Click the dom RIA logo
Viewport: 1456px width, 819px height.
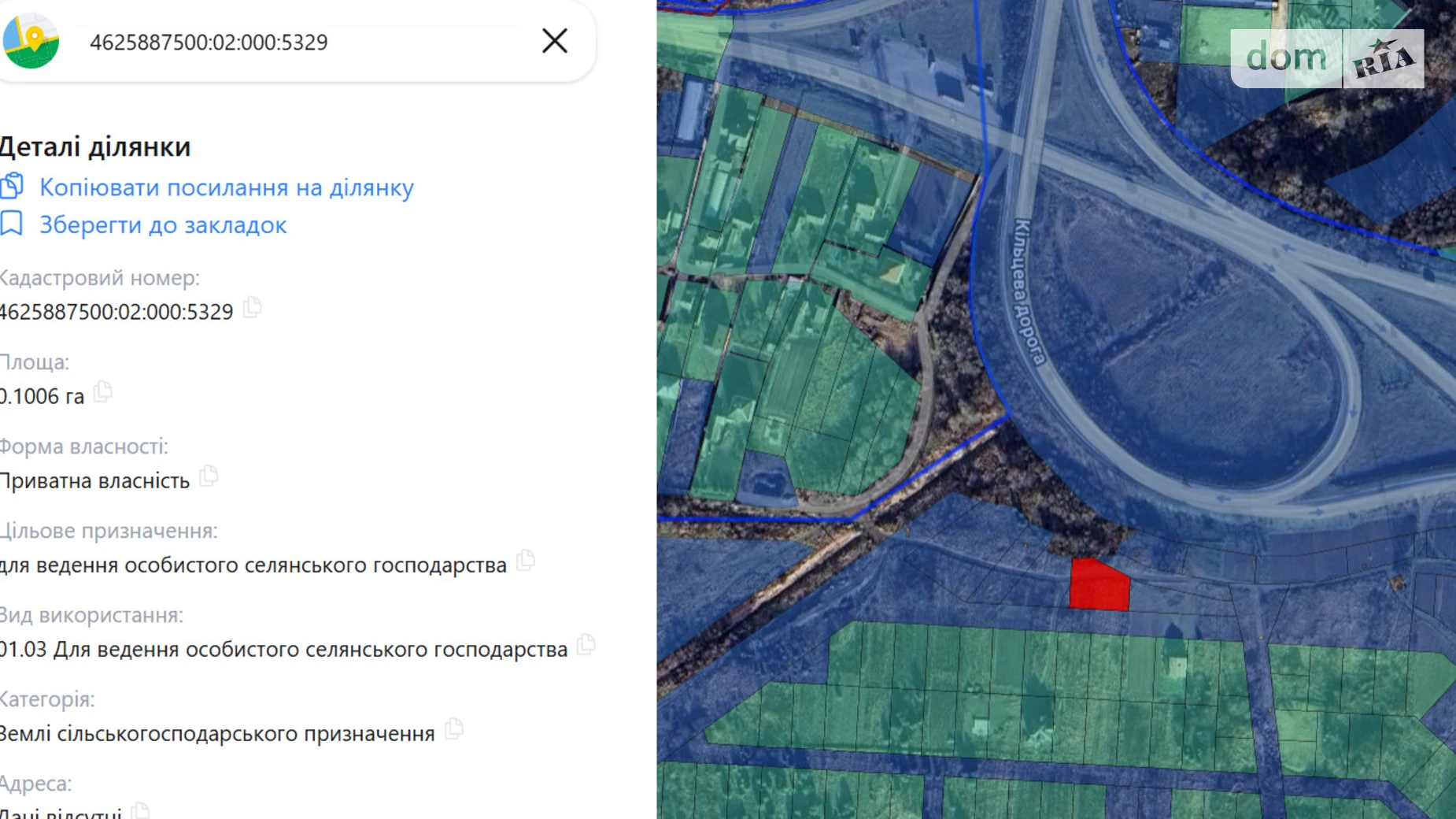pos(1327,58)
